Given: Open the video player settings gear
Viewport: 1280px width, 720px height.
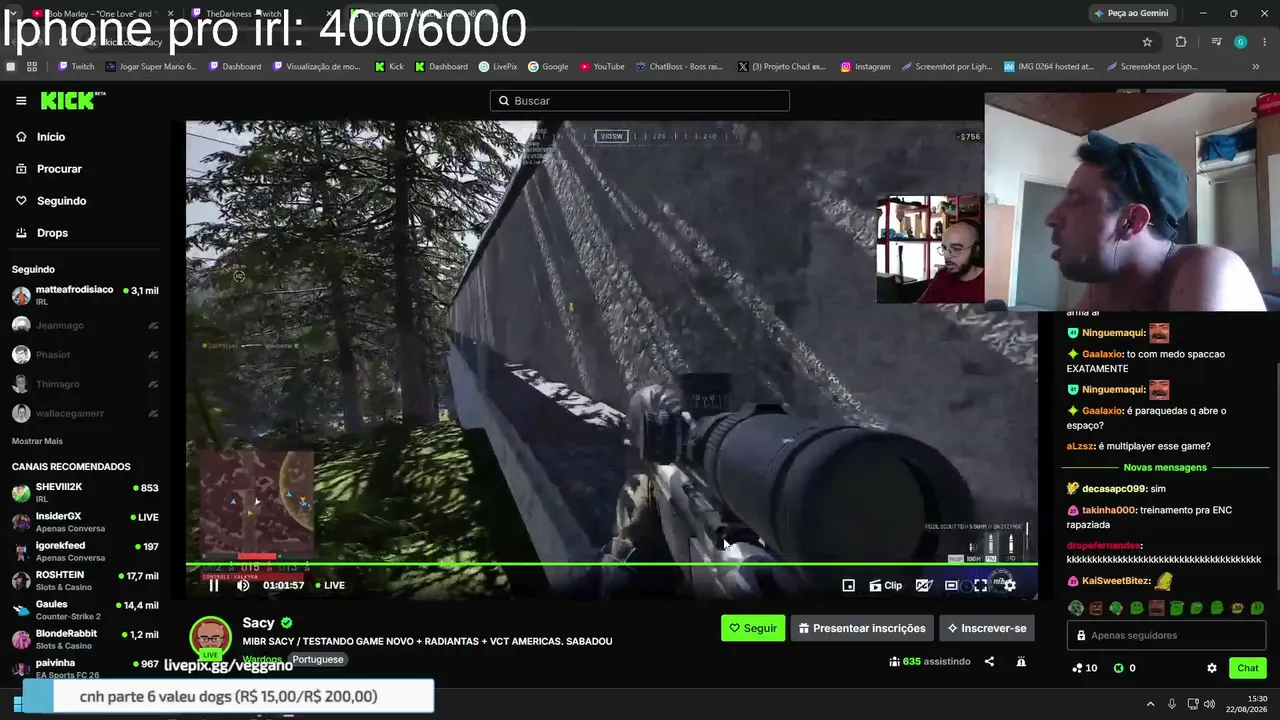Looking at the screenshot, I should click(1010, 586).
